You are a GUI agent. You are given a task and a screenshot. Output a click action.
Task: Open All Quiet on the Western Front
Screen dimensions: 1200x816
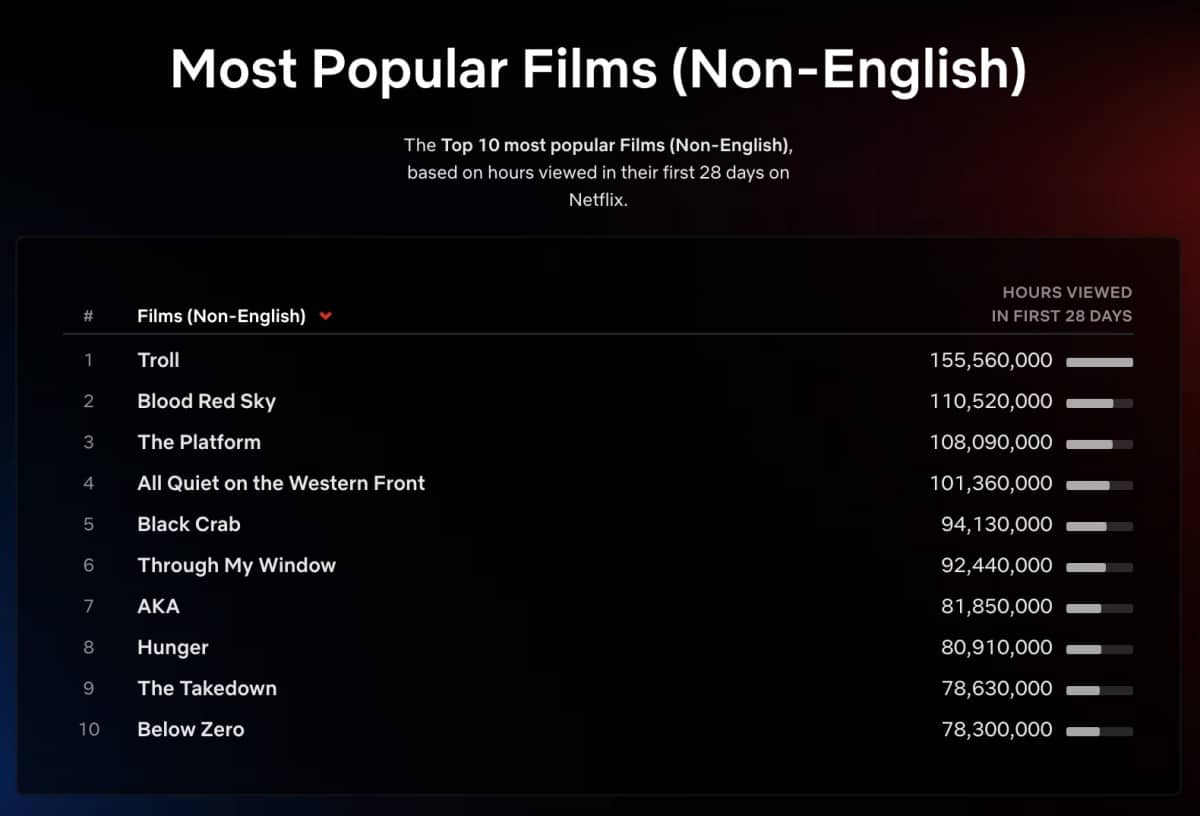click(281, 483)
